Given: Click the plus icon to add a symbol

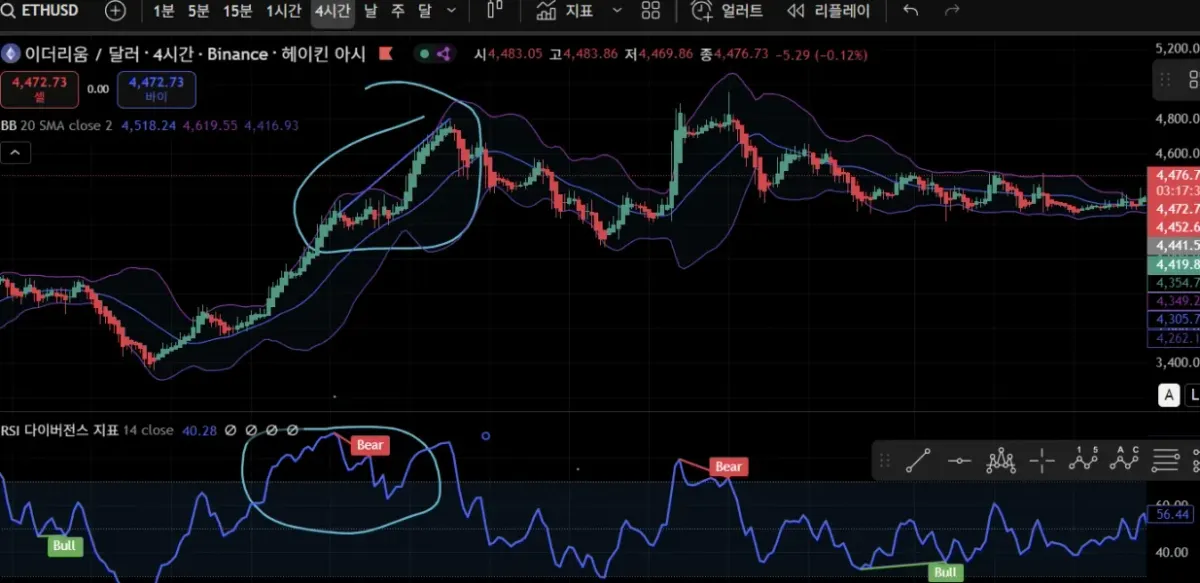Looking at the screenshot, I should (x=115, y=11).
